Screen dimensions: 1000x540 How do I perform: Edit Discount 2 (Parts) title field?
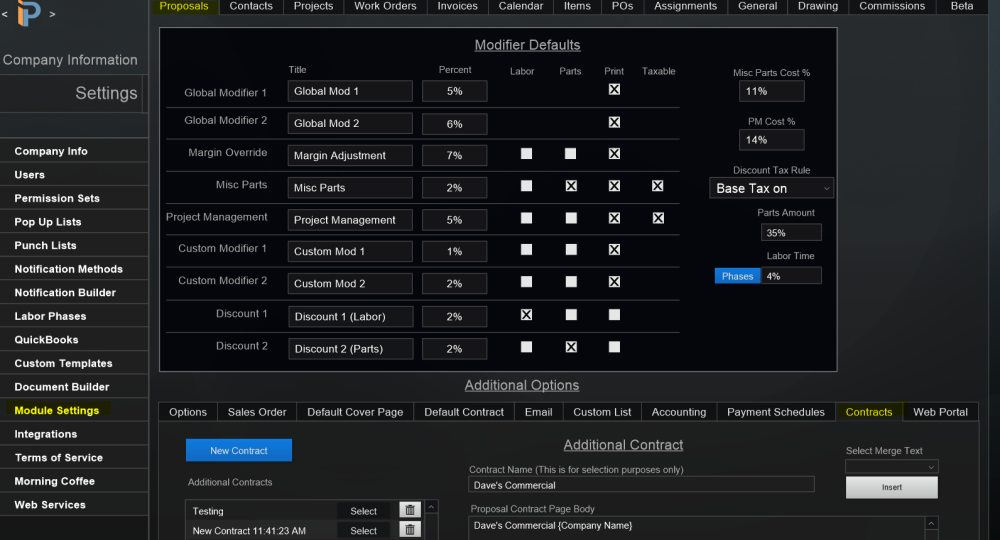click(x=349, y=349)
